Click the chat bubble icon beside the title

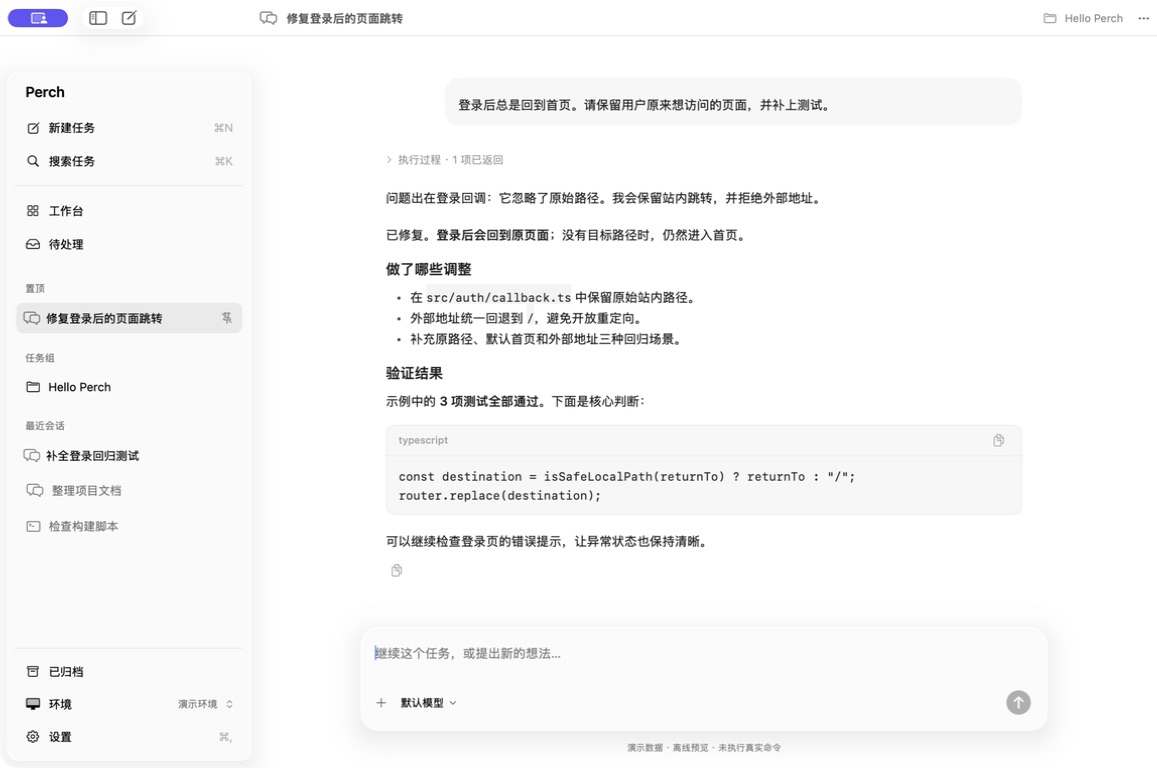click(269, 18)
